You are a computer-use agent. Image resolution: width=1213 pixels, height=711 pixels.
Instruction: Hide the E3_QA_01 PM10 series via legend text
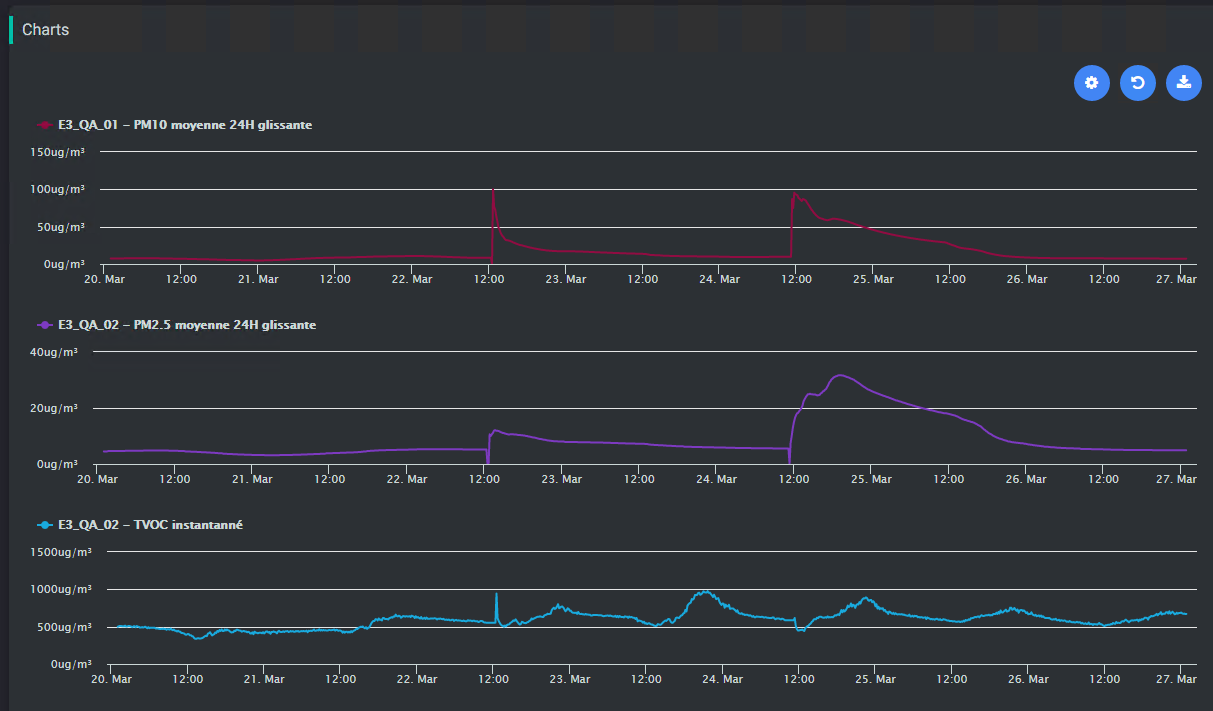point(184,125)
